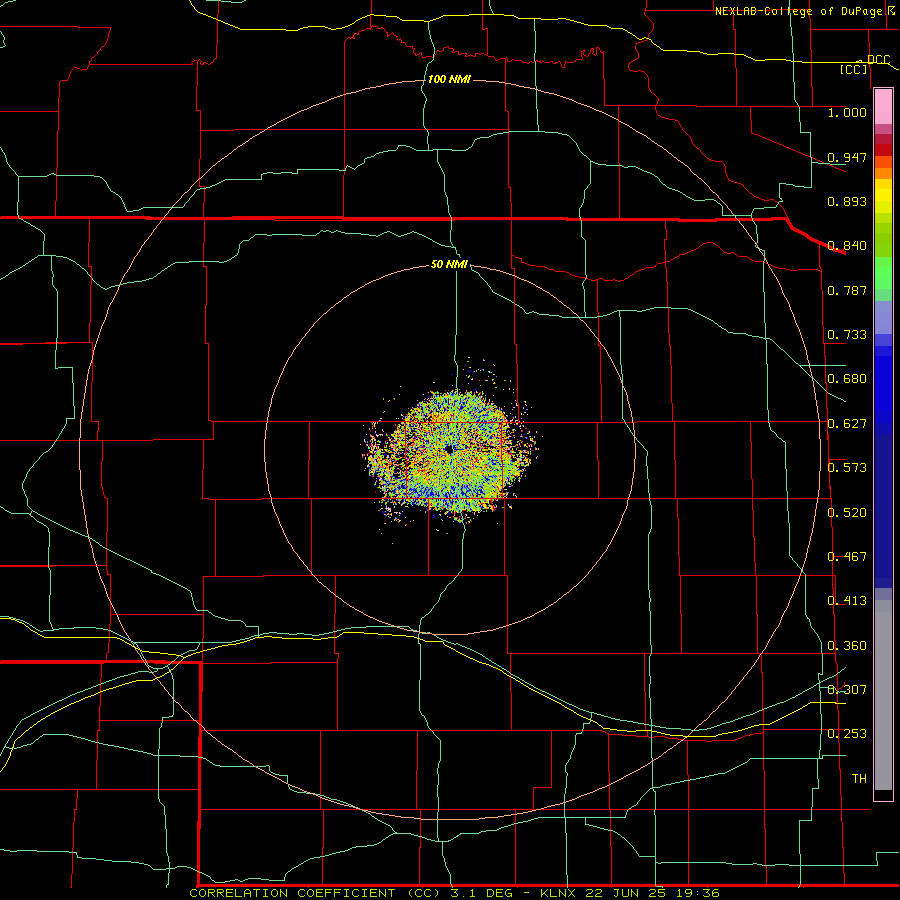The height and width of the screenshot is (900, 900).
Task: Click the bright green segment of the color bar
Action: click(883, 273)
